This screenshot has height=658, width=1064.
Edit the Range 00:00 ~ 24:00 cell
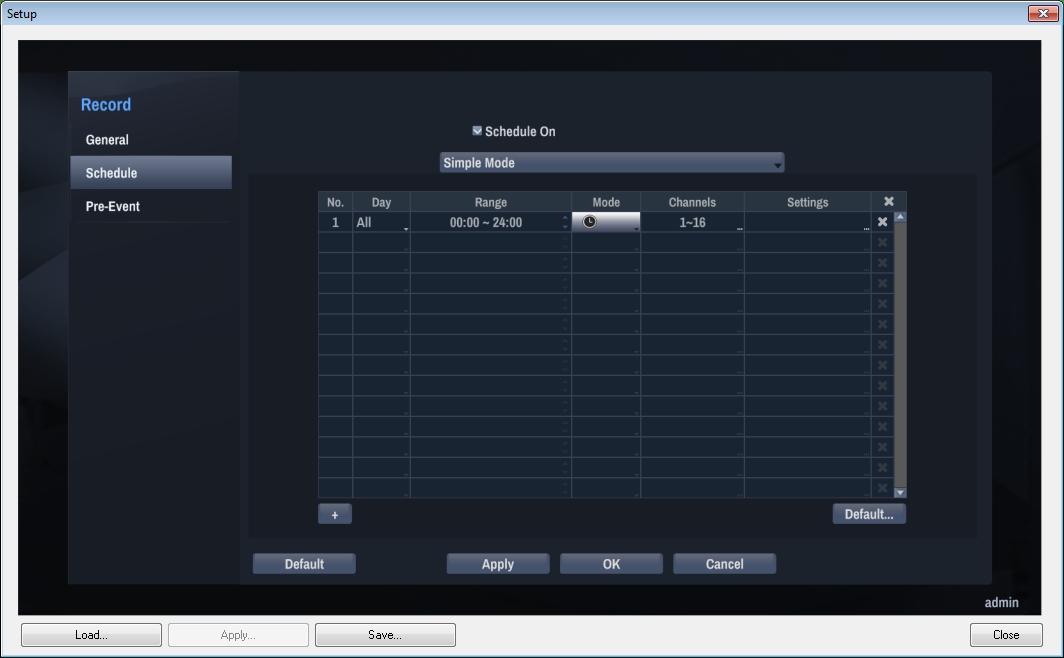pos(491,222)
